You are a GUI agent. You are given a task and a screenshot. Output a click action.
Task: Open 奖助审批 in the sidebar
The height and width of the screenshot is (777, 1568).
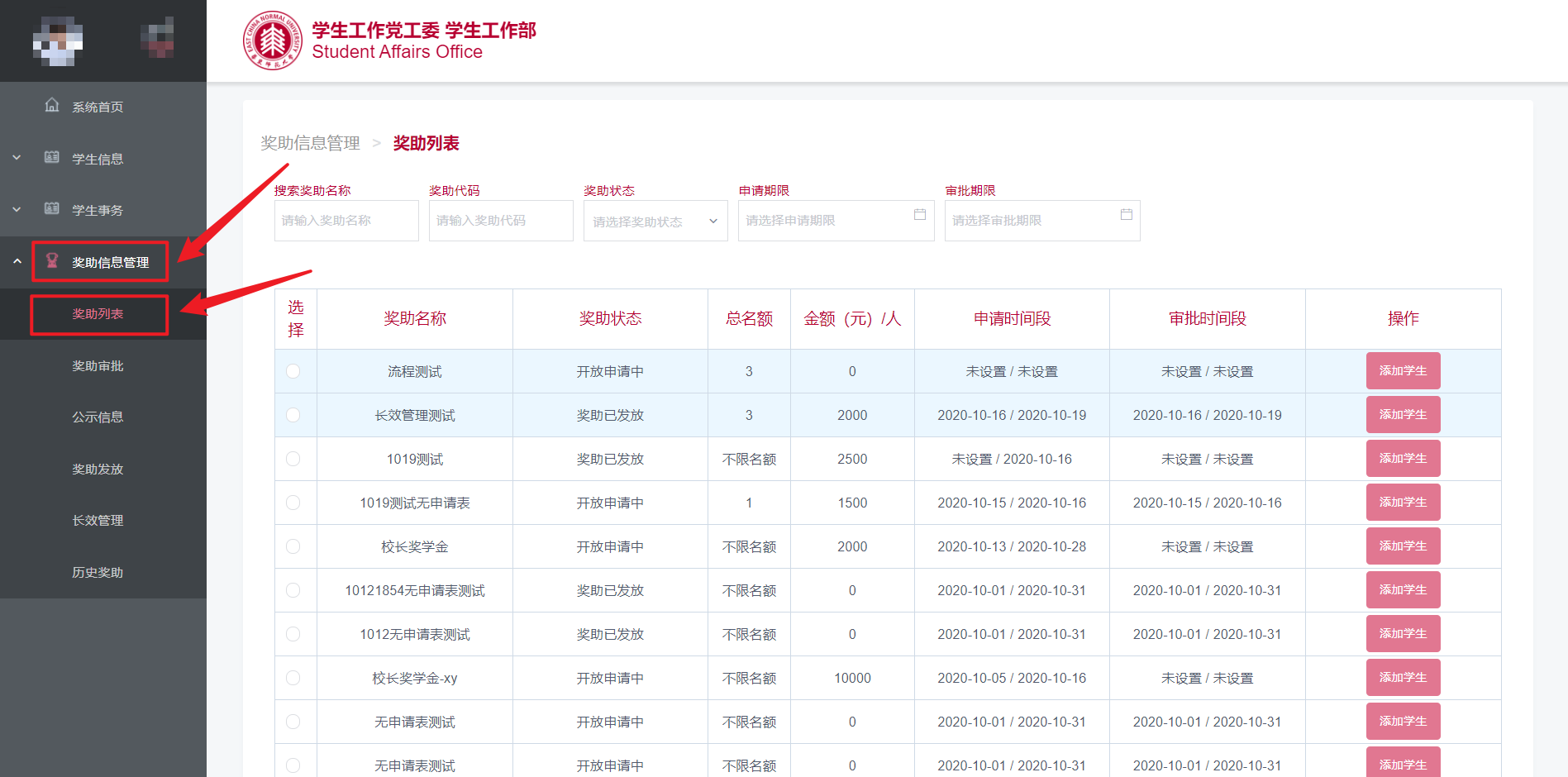tap(98, 365)
